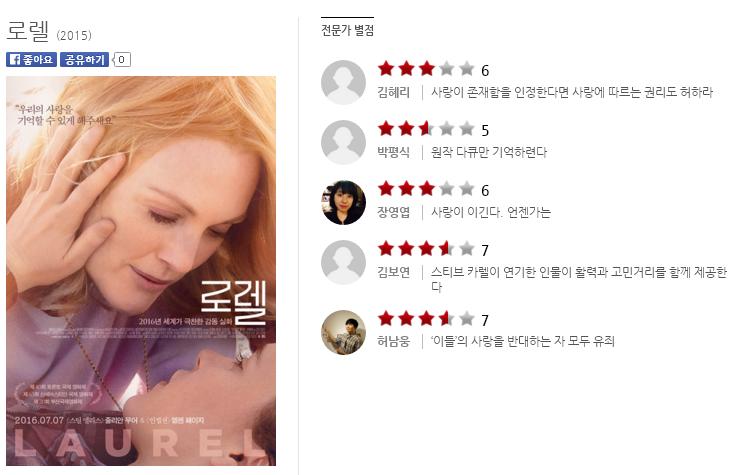Image resolution: width=742 pixels, height=475 pixels.
Task: Open reviewer name 박평식
Action: [x=393, y=152]
